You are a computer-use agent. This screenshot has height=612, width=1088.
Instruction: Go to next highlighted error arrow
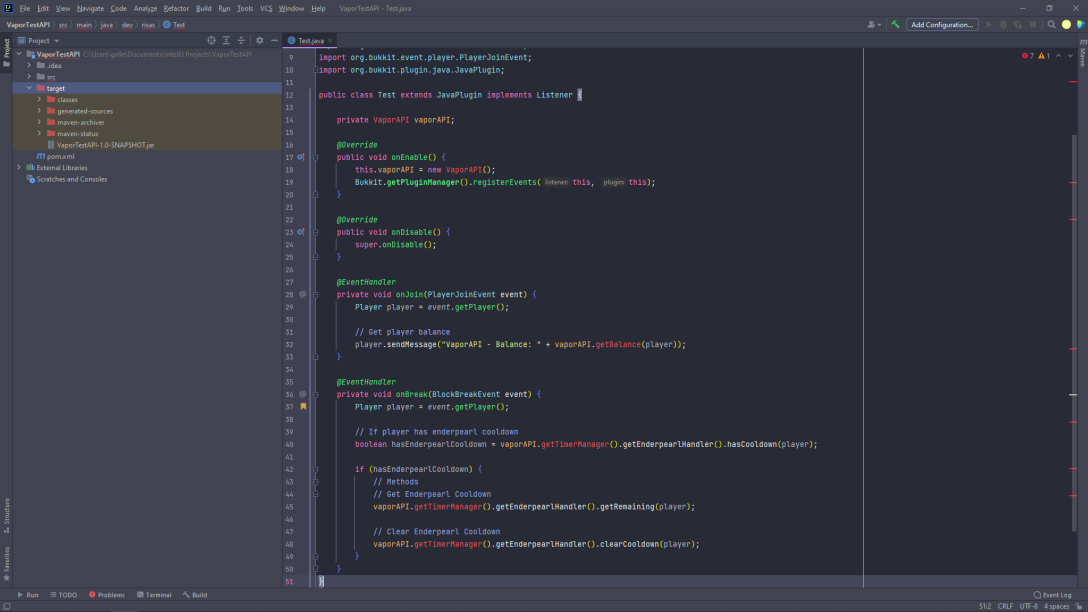coord(1070,56)
